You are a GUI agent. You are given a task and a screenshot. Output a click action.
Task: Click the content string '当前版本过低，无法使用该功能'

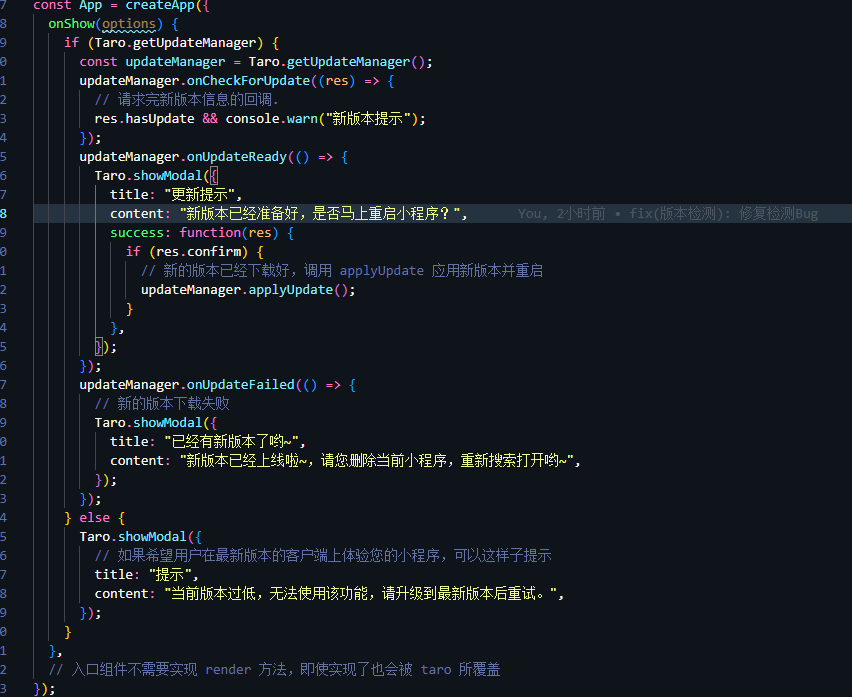coord(361,594)
